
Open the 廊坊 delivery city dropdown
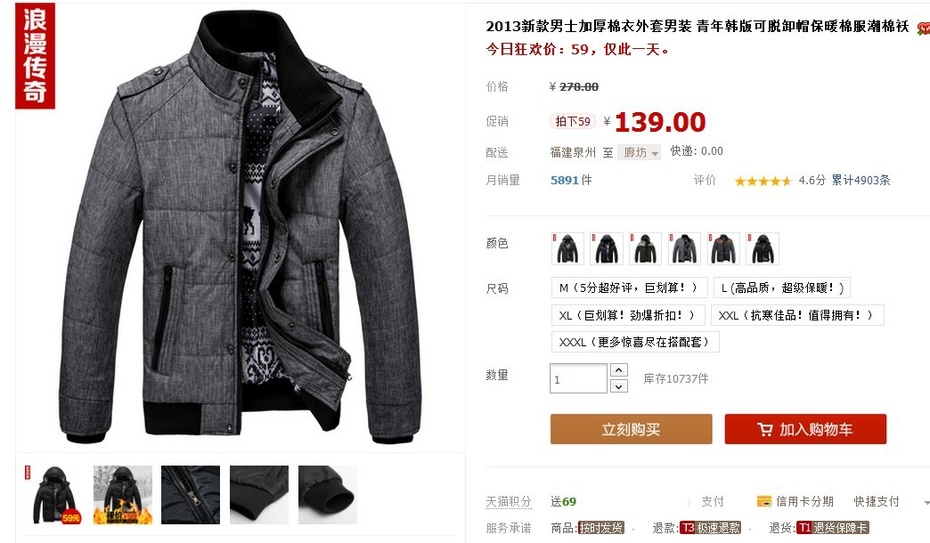click(x=639, y=152)
